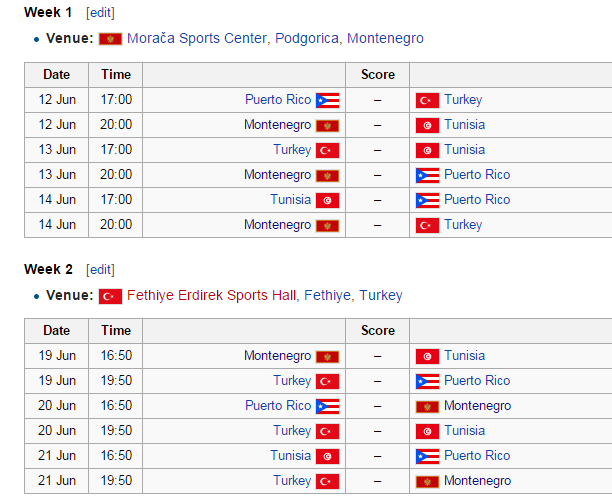The image size is (612, 498).
Task: Open Fethiye Erdirek Sports Hall red link
Action: (x=211, y=295)
